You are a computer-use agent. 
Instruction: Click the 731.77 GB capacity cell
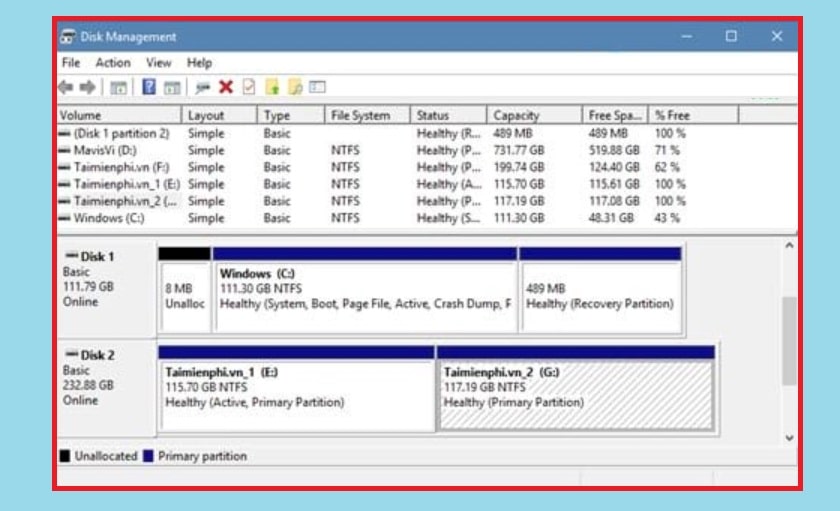click(519, 151)
